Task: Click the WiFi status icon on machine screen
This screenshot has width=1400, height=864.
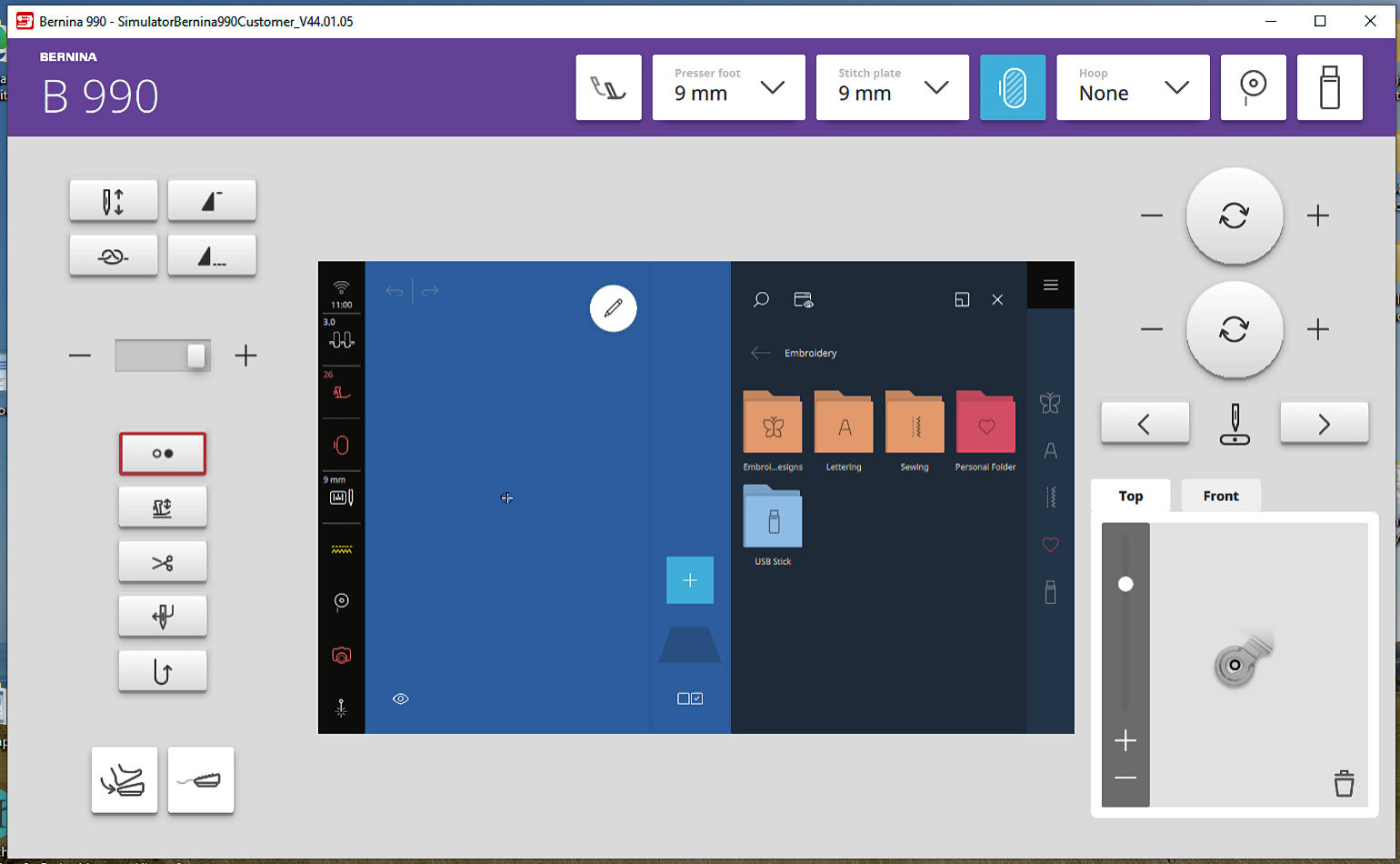Action: 341,287
